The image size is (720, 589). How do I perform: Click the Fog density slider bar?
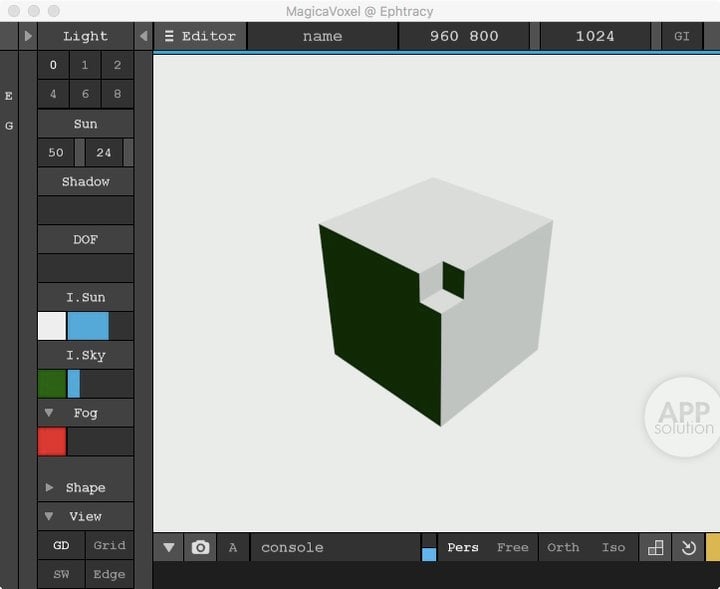click(x=100, y=442)
